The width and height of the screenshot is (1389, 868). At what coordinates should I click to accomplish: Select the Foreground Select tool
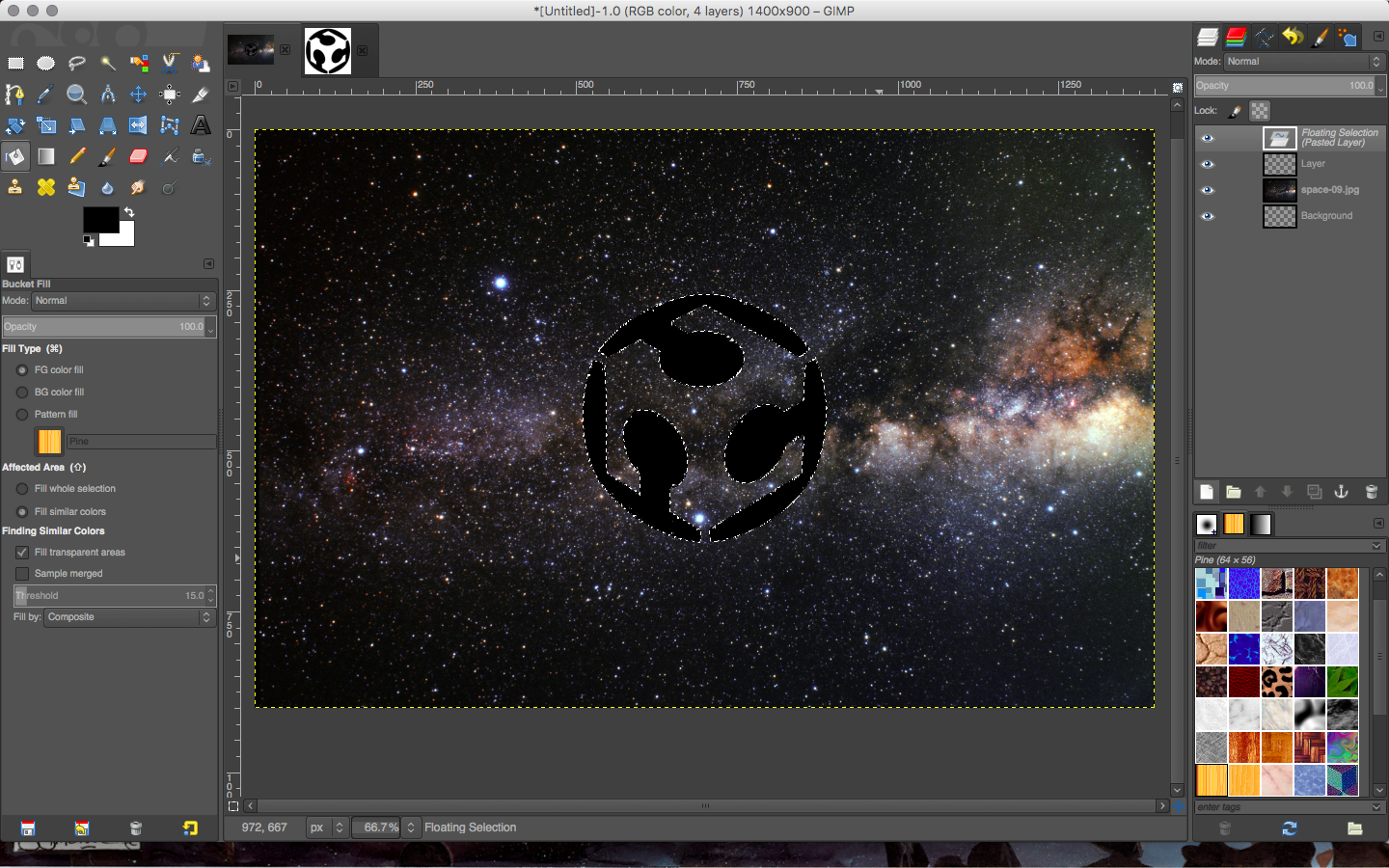[201, 64]
